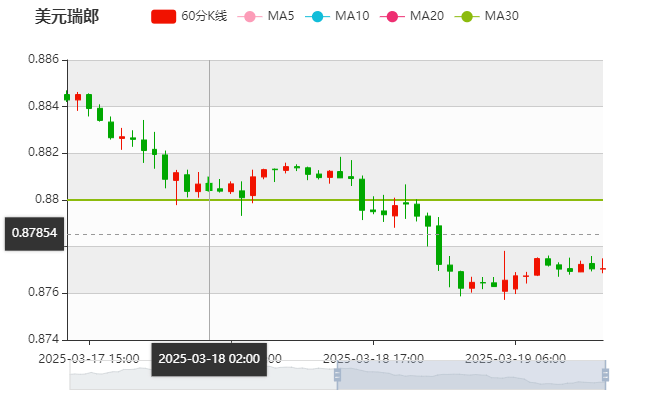Click the MA5 pink legend marker
This screenshot has height=400, width=670.
(250, 17)
